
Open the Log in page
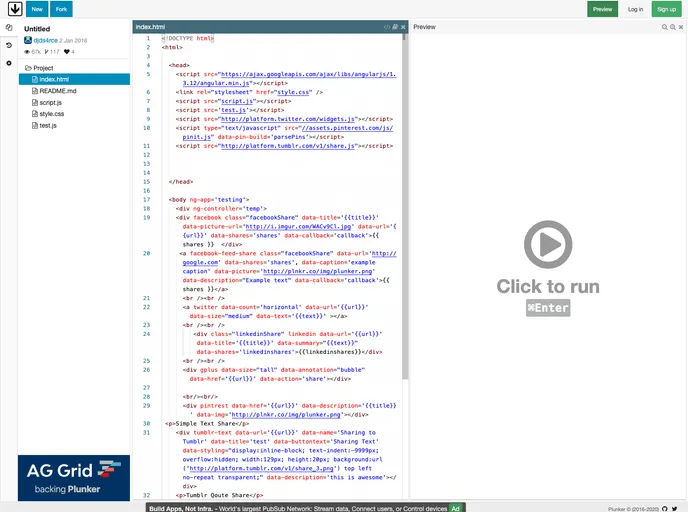click(x=635, y=9)
